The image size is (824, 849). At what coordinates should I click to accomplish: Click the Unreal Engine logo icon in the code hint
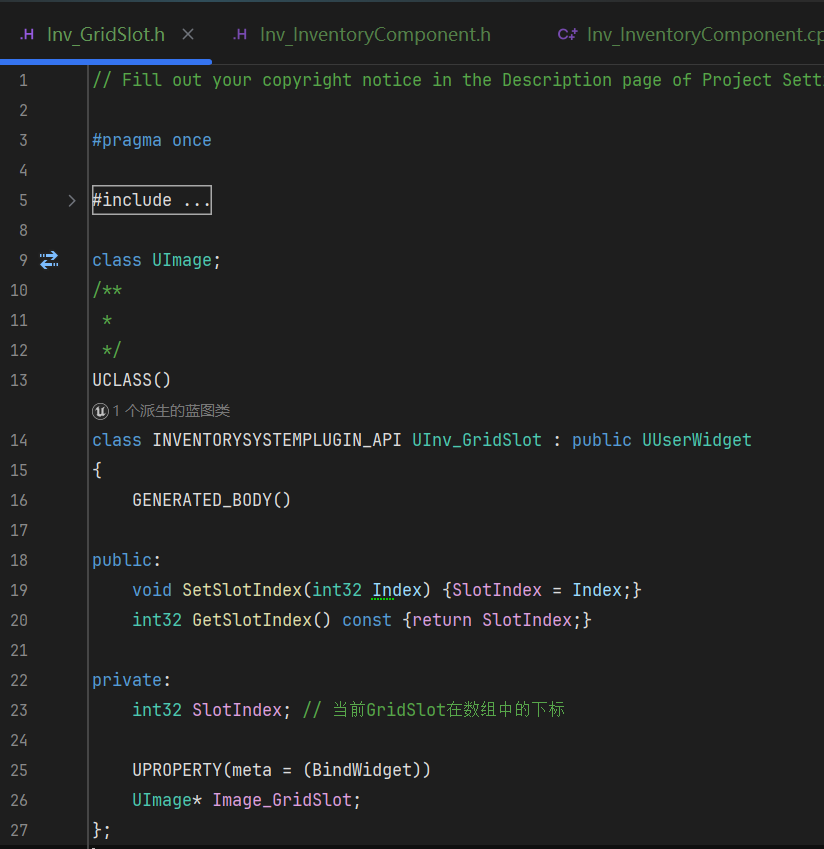[100, 412]
